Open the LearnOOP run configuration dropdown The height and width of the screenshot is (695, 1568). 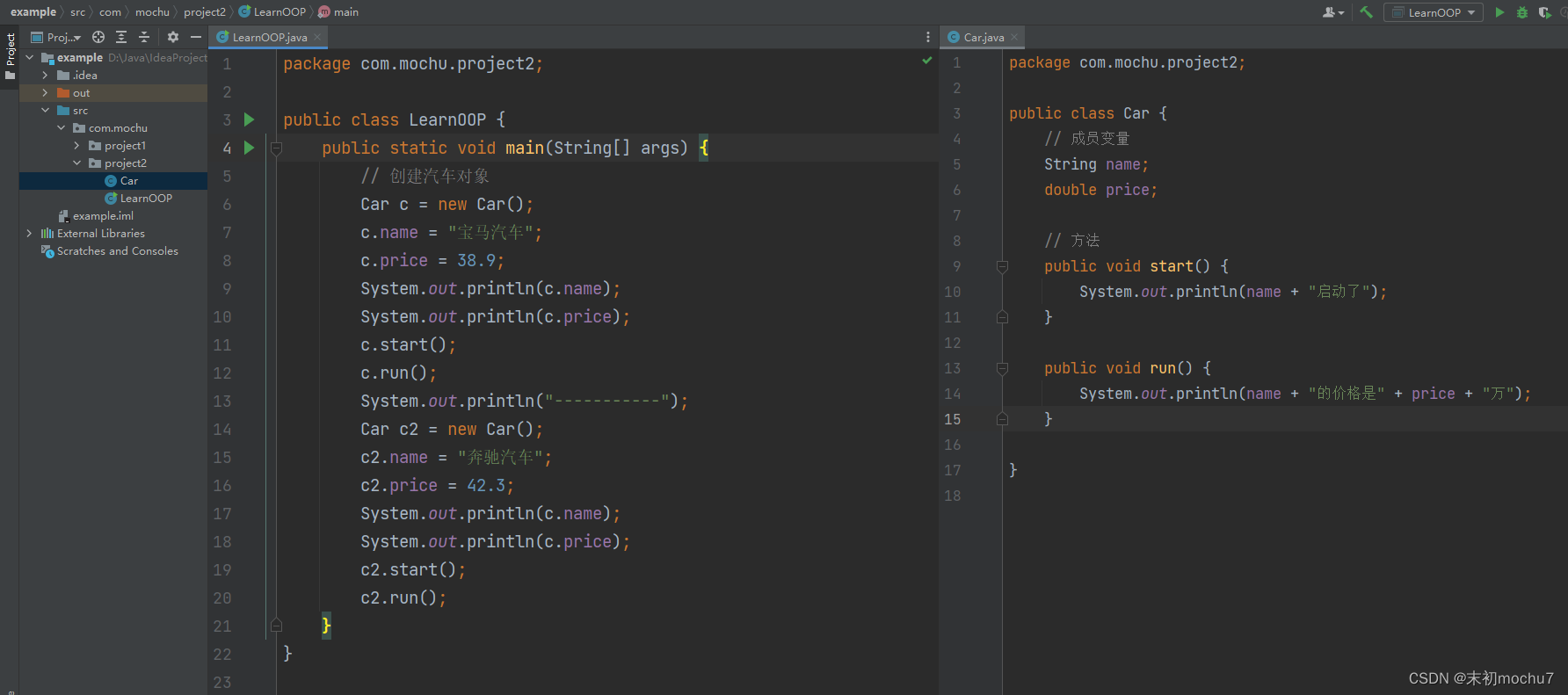pos(1434,12)
